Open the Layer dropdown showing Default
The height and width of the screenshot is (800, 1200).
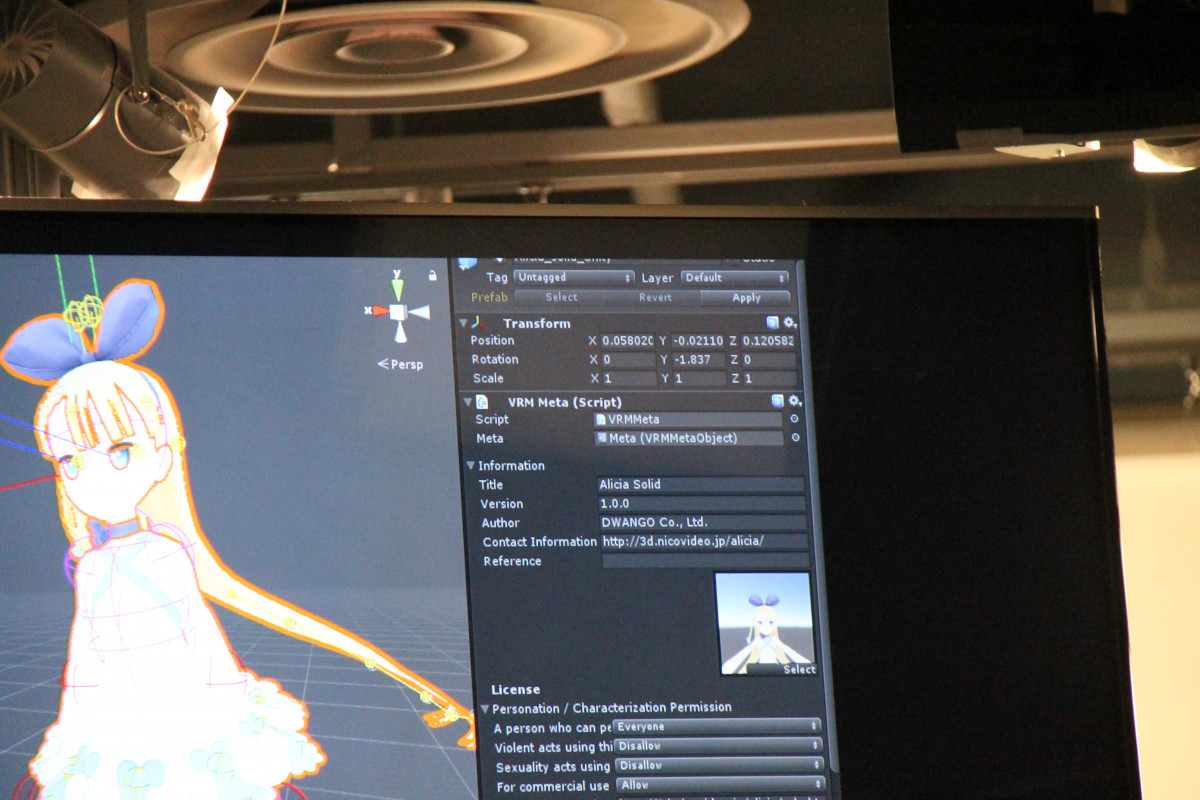(x=734, y=278)
